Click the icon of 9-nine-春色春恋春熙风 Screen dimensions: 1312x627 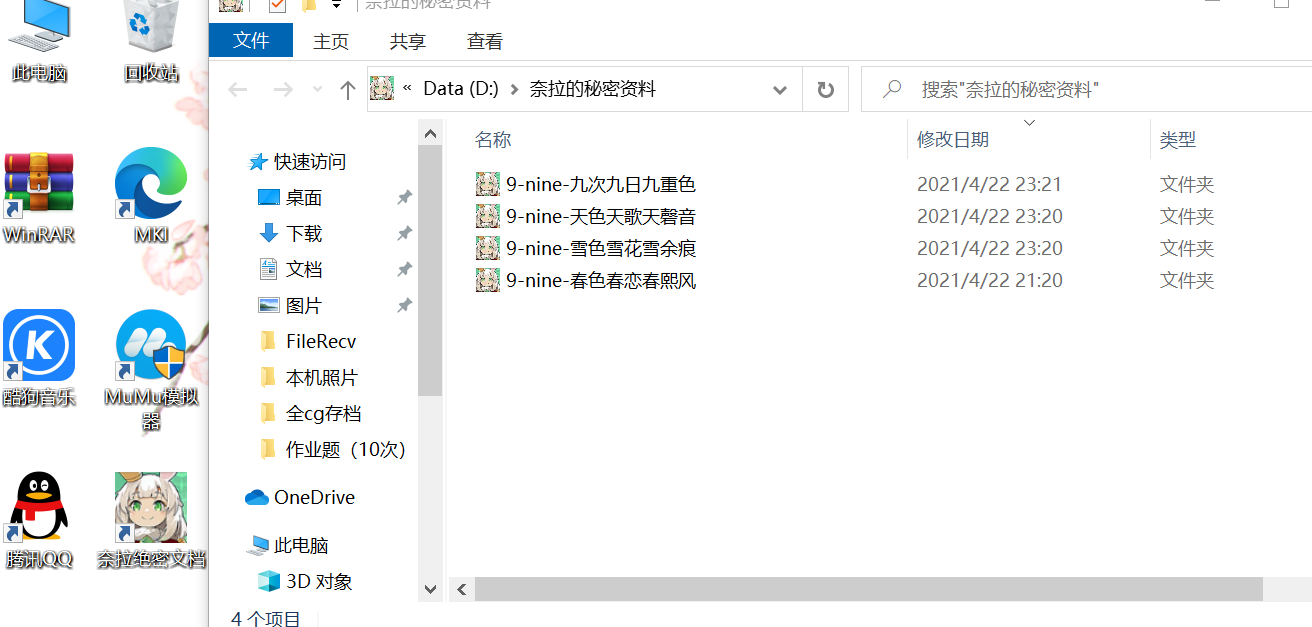pyautogui.click(x=487, y=280)
